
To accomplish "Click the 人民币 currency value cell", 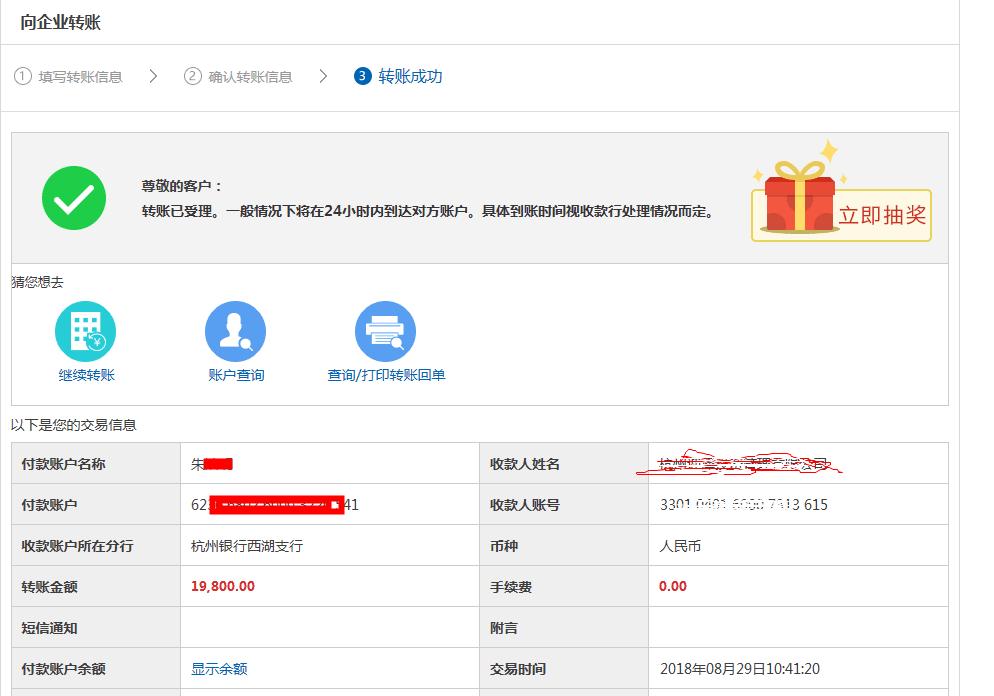I will pyautogui.click(x=681, y=545).
